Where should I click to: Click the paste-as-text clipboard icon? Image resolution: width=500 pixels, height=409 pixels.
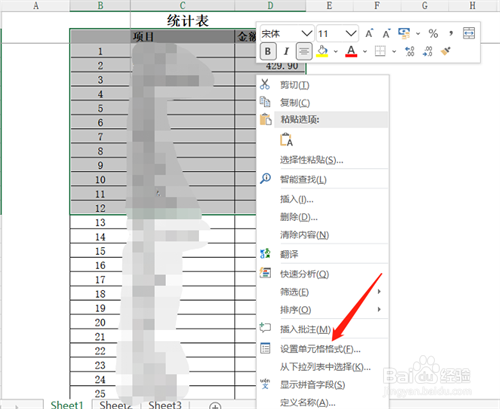coord(286,140)
